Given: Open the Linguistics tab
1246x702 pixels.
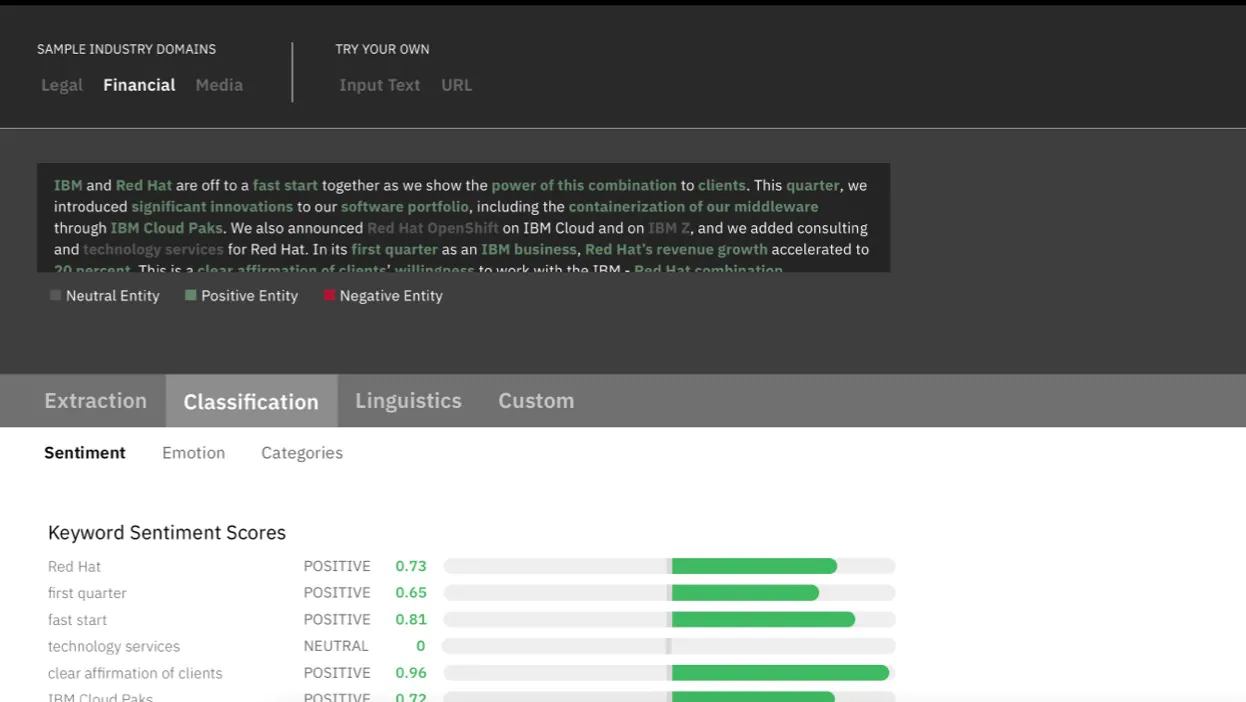Looking at the screenshot, I should pos(408,401).
